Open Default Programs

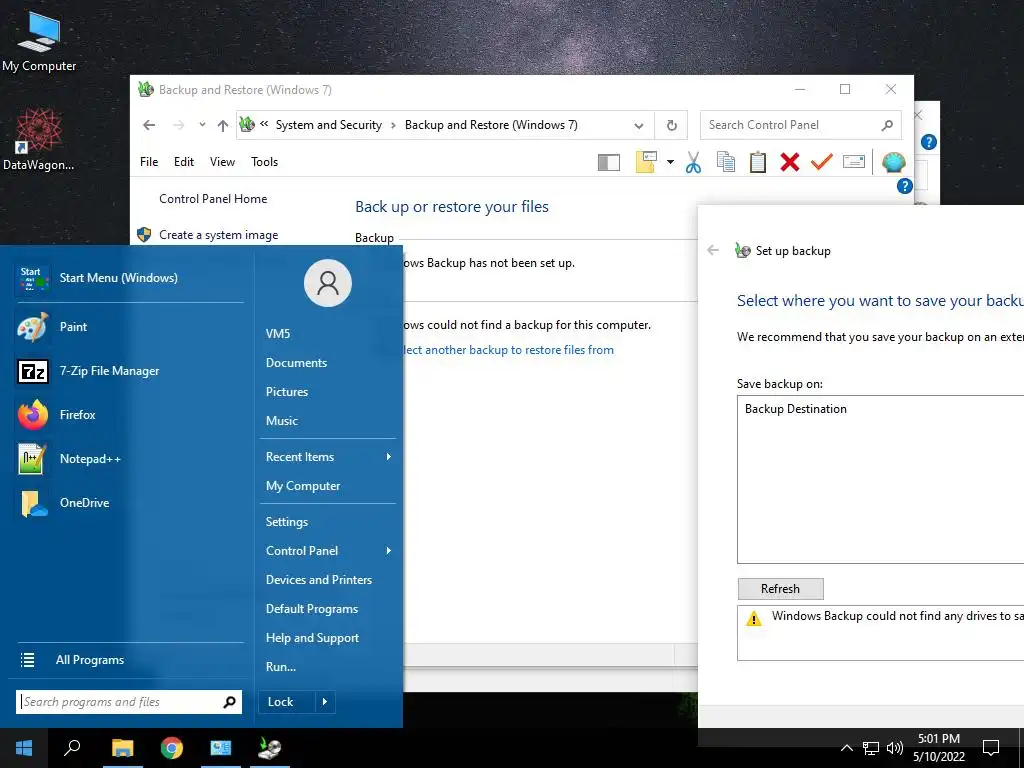(312, 609)
